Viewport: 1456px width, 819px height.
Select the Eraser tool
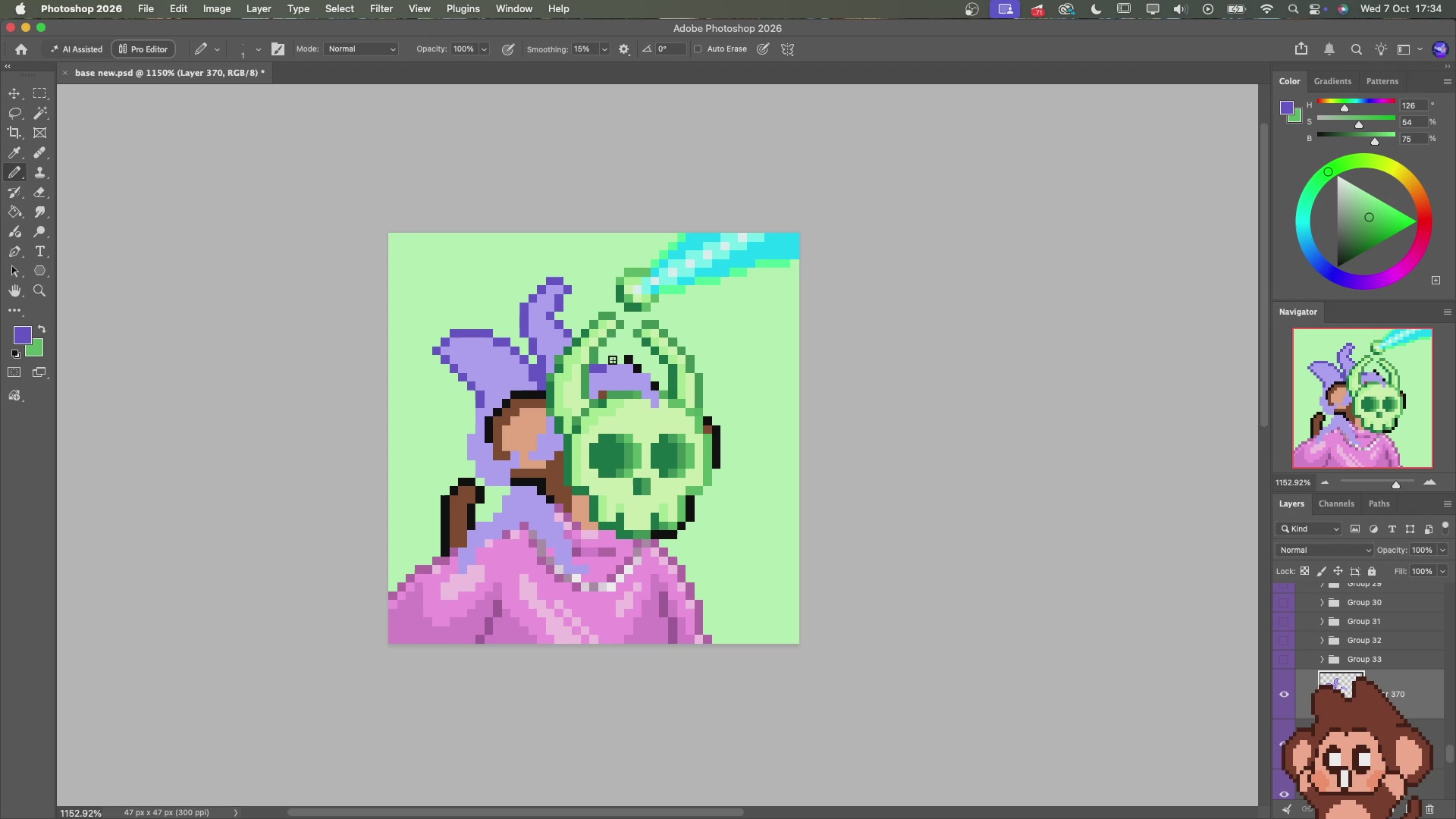pos(39,193)
